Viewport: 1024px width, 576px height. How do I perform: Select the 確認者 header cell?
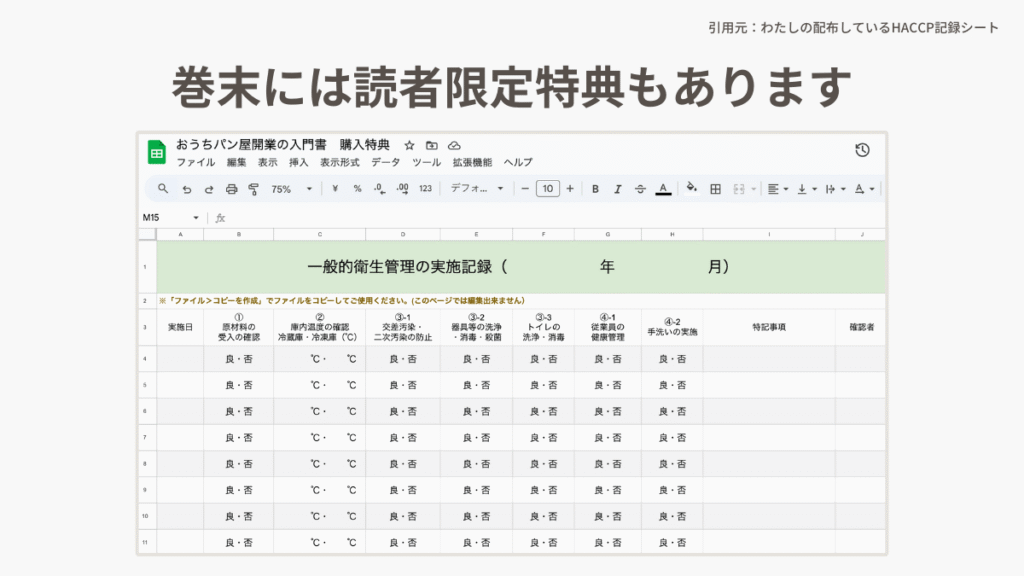tap(861, 327)
